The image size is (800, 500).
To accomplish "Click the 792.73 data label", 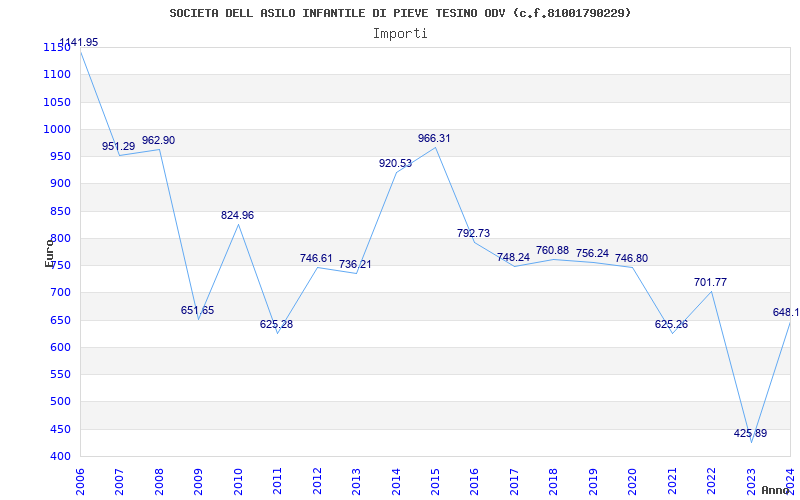I will coord(473,233).
